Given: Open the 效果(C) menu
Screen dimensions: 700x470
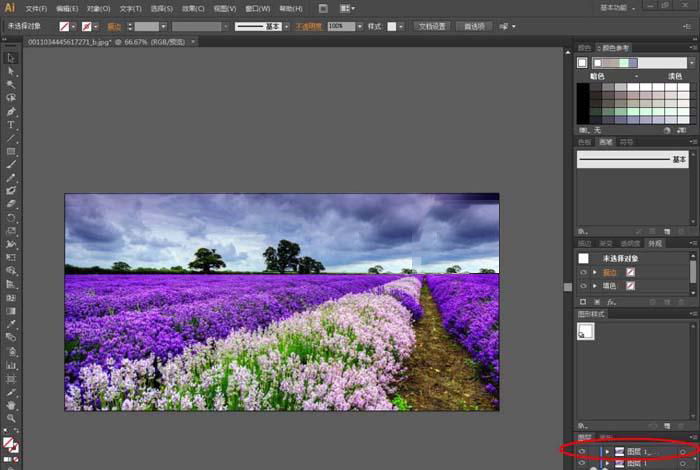Looking at the screenshot, I should click(x=193, y=8).
